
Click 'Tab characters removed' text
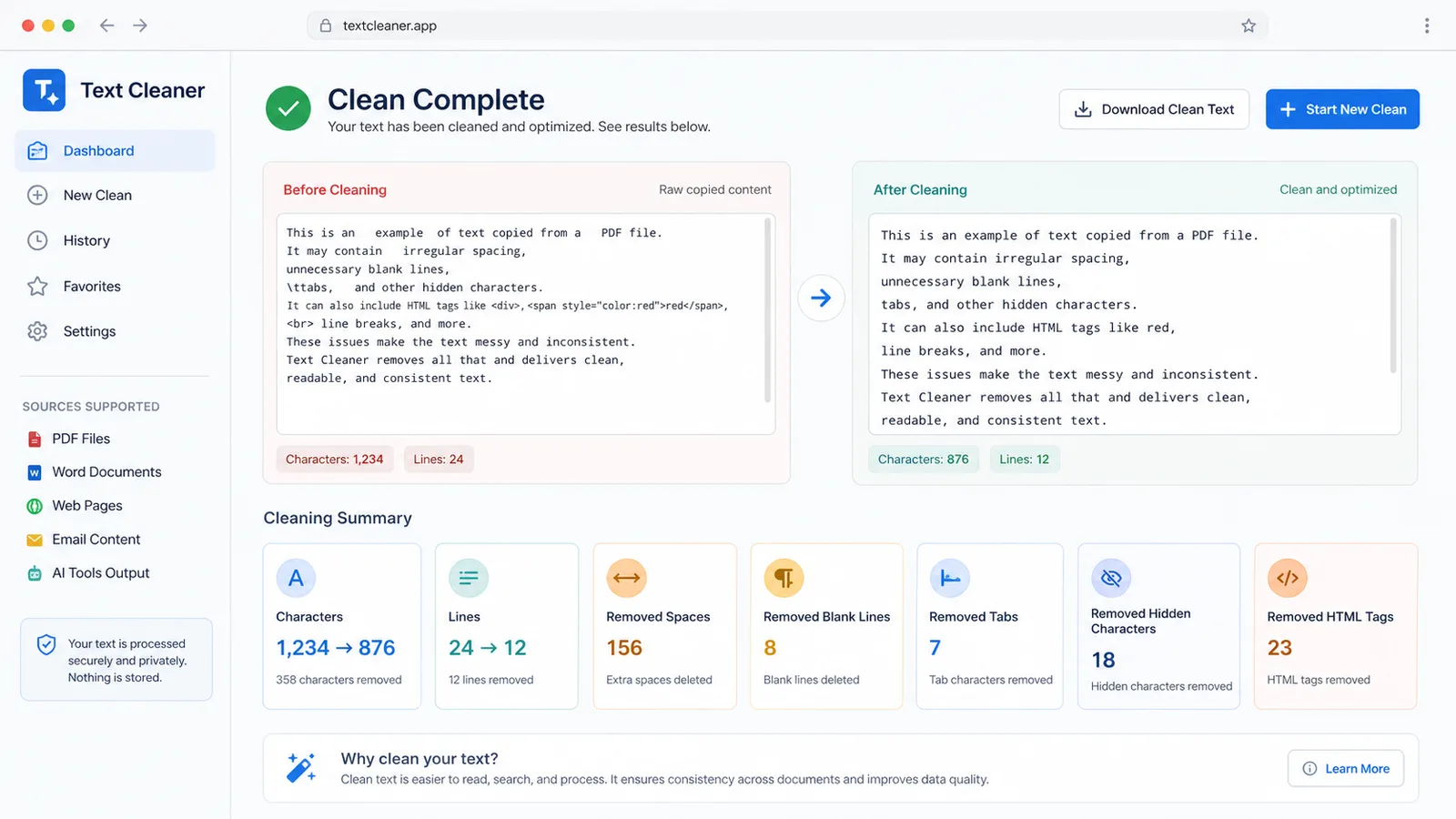[x=991, y=680]
